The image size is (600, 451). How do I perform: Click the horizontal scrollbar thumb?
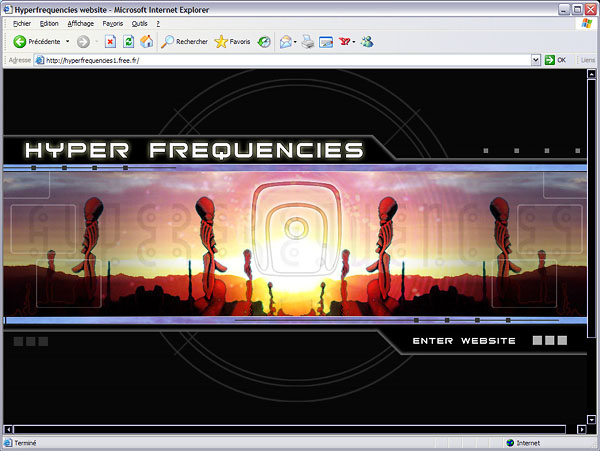tap(290, 429)
